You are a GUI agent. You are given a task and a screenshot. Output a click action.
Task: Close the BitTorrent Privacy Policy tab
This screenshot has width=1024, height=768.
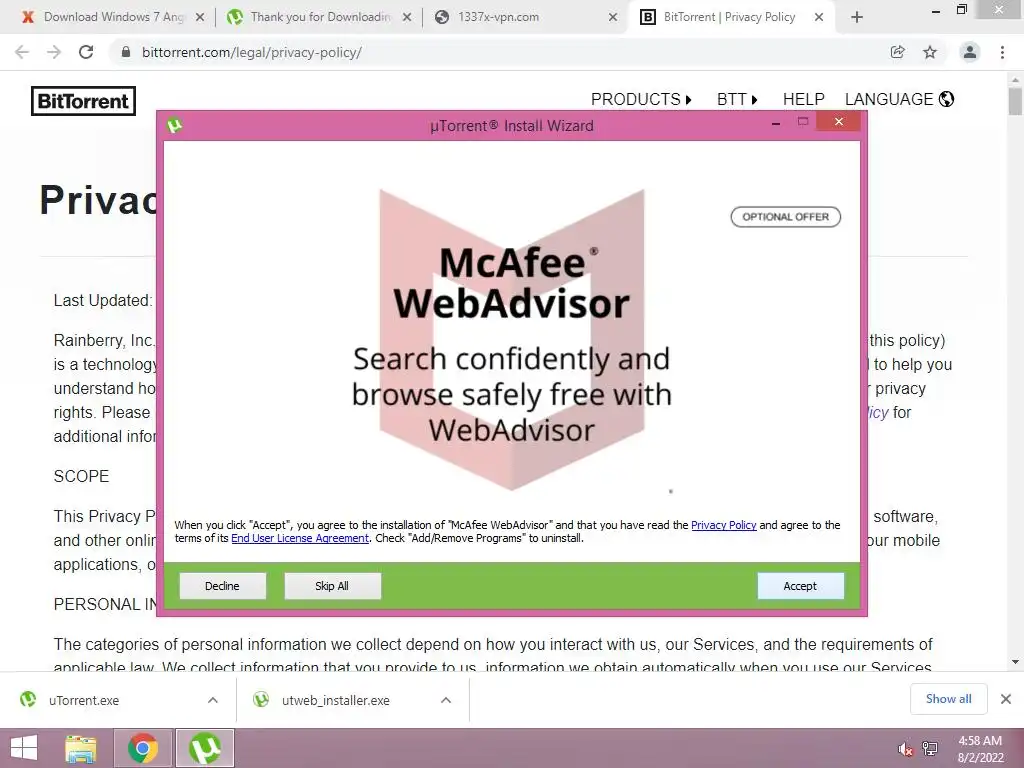[819, 17]
